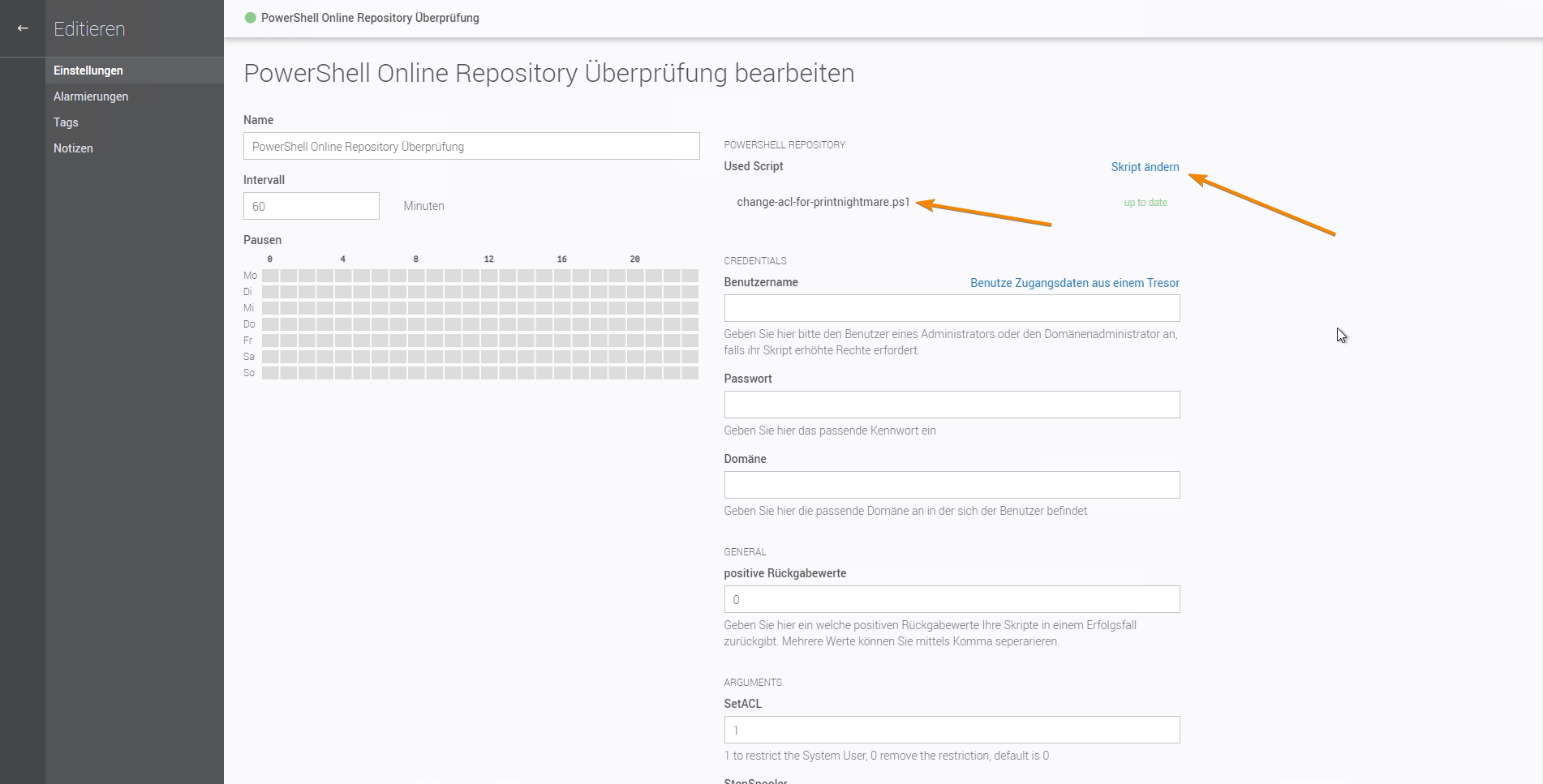Open the Notizen section
This screenshot has width=1543, height=784.
pyautogui.click(x=73, y=148)
